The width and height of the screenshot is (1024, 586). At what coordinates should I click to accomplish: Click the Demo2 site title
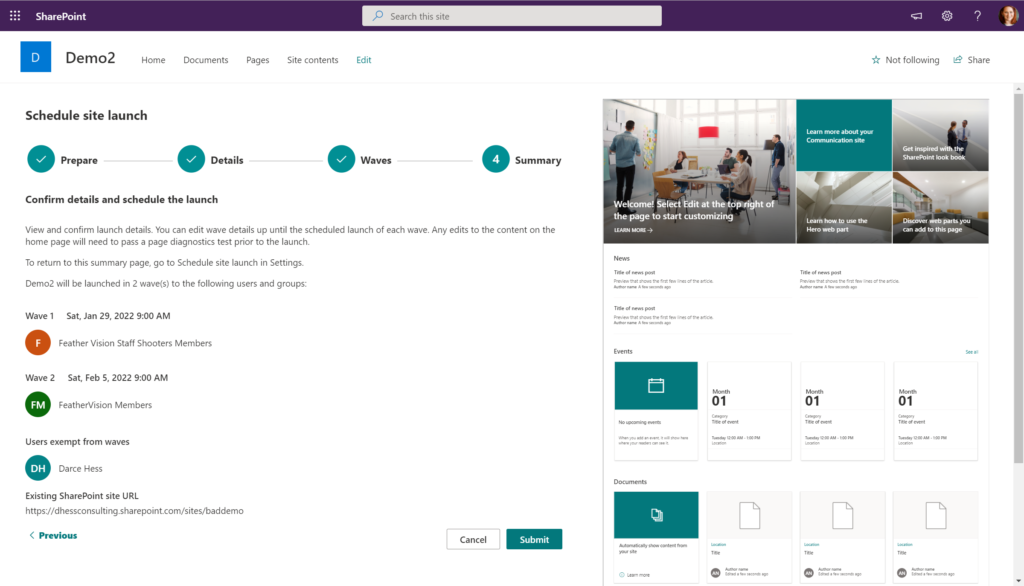pyautogui.click(x=90, y=57)
